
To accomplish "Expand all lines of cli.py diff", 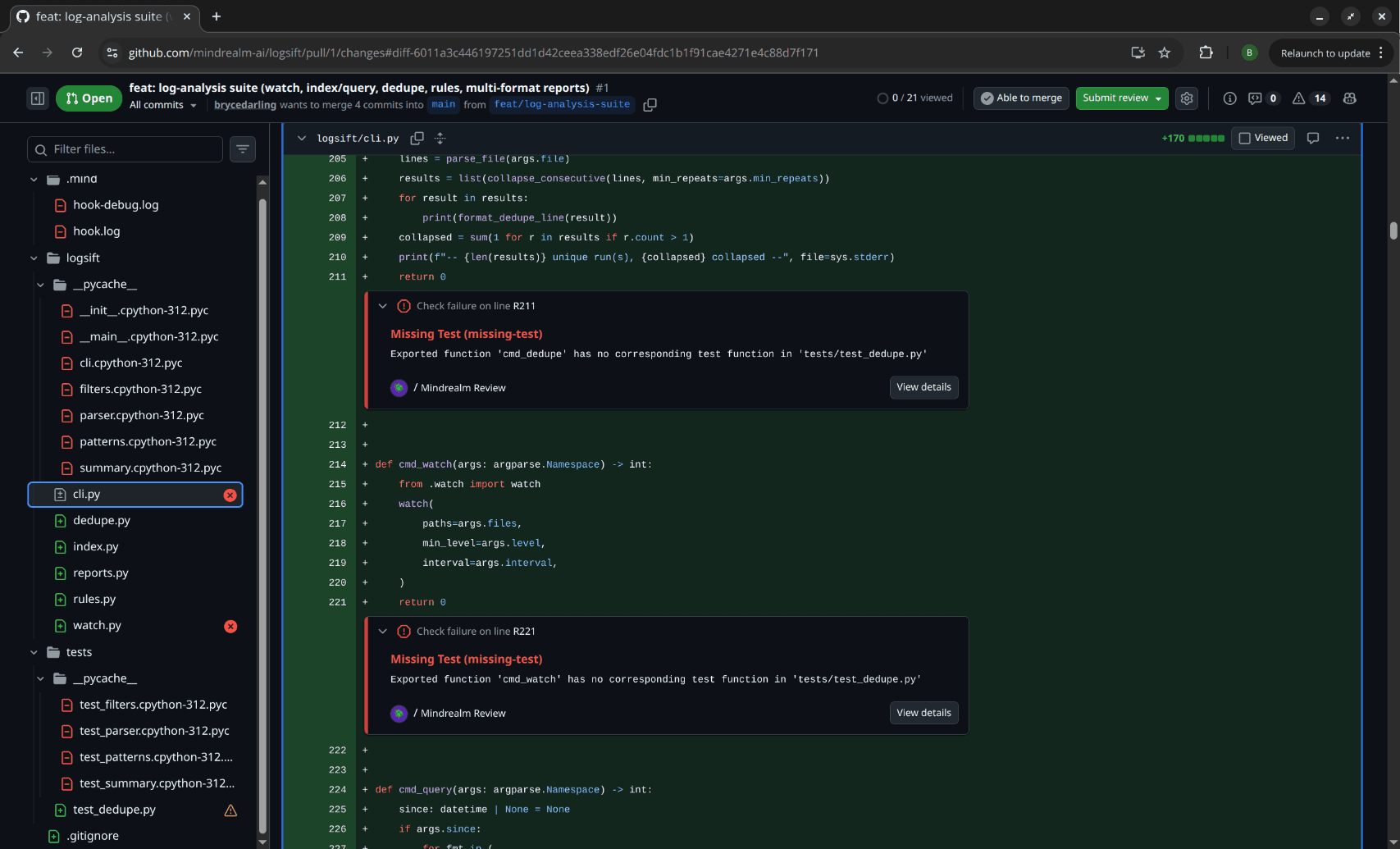I will point(440,139).
